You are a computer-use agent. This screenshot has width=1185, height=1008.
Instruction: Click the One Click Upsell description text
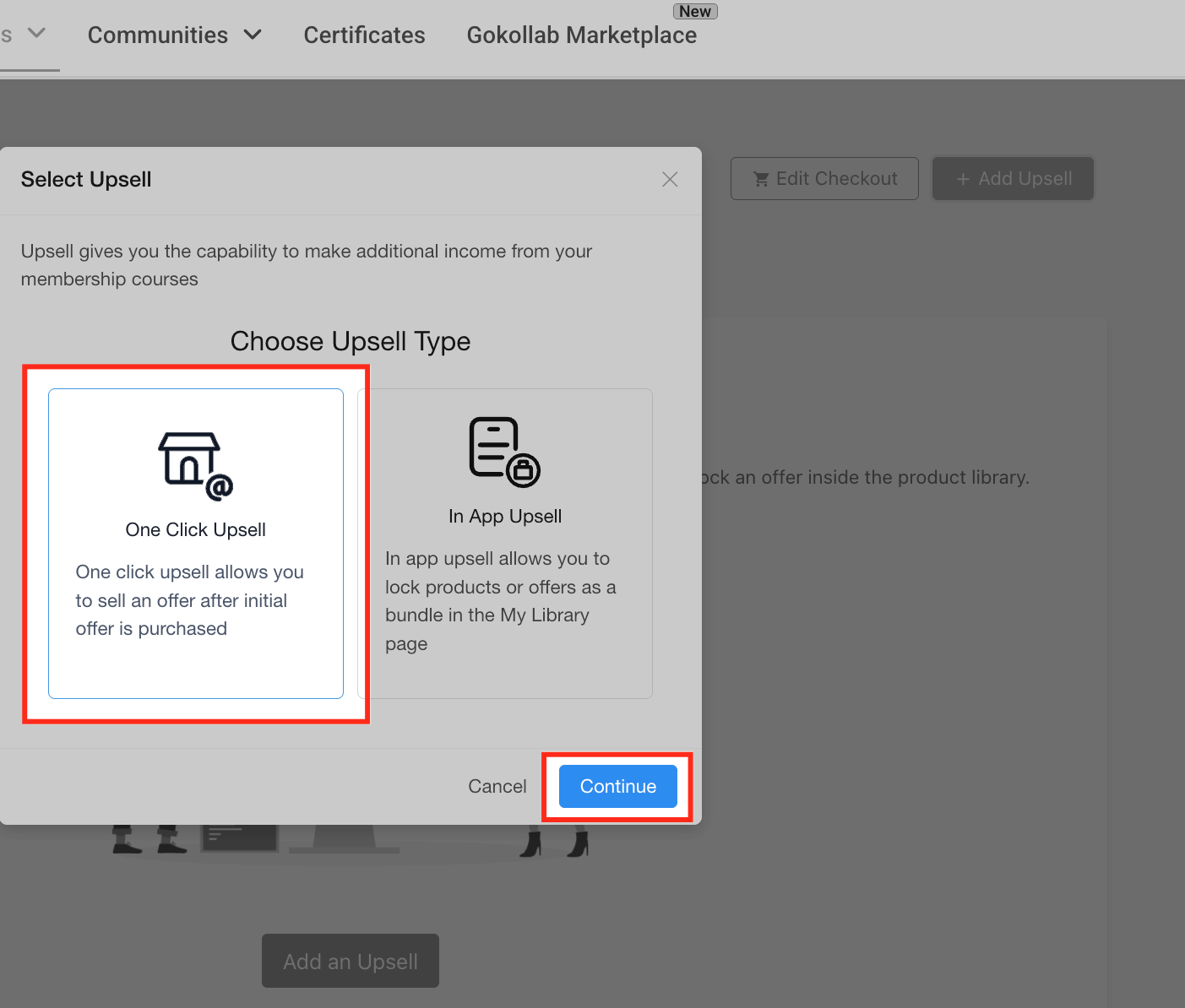190,600
